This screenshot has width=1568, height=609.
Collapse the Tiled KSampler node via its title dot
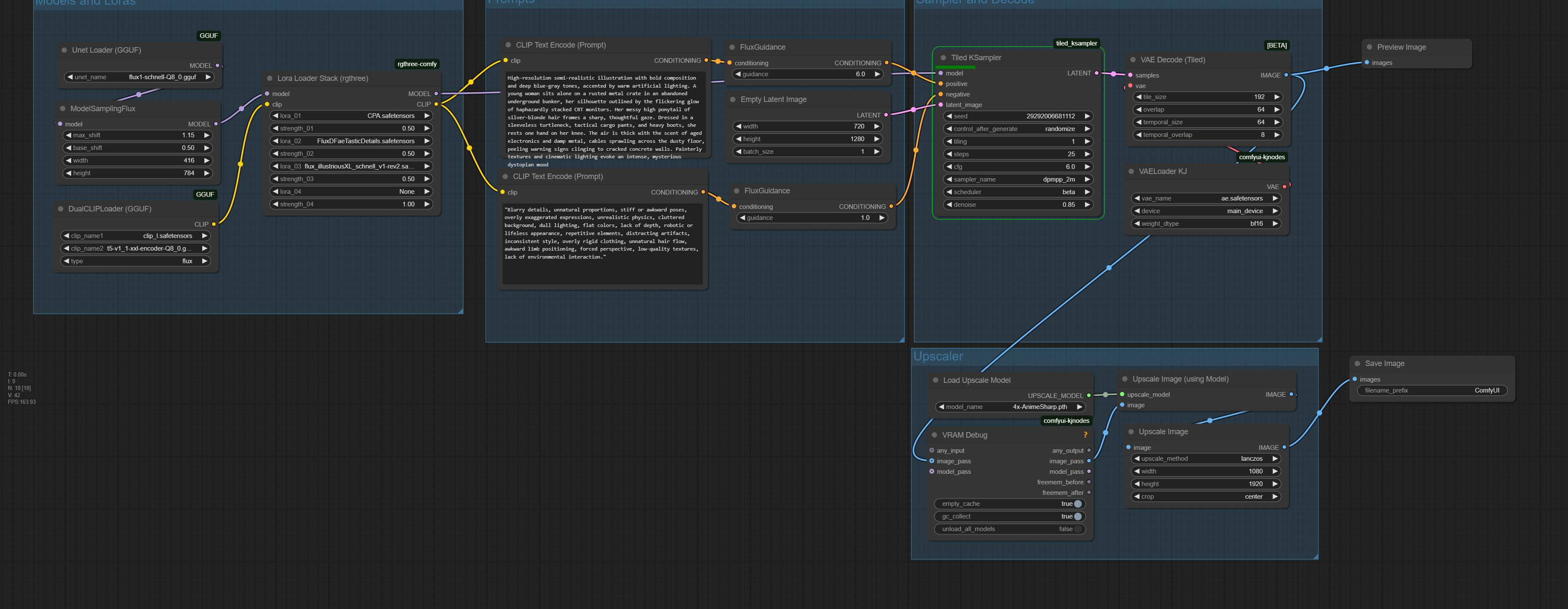click(x=943, y=58)
